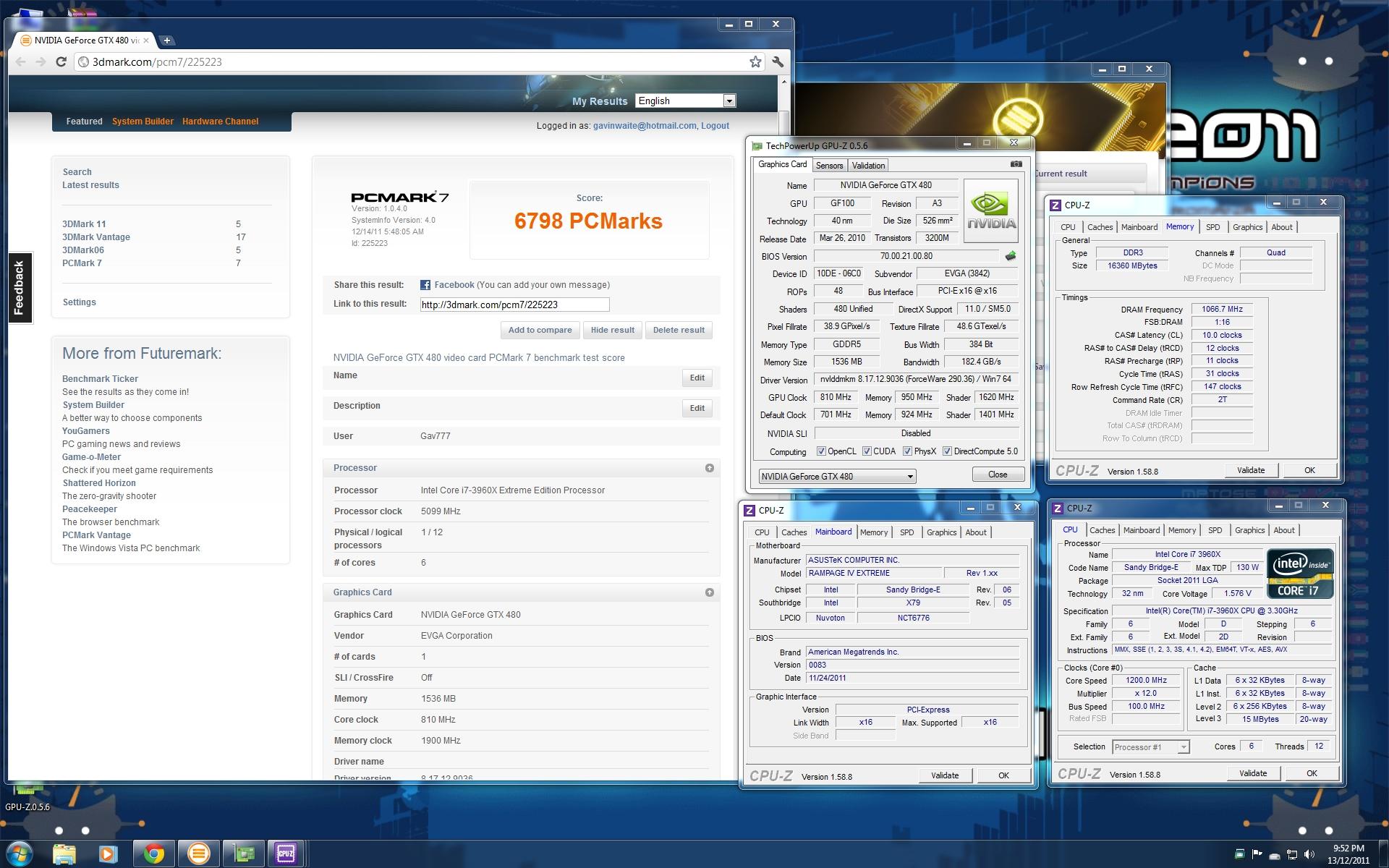Open SPD tab in memory CPU-Z window

[1213, 227]
